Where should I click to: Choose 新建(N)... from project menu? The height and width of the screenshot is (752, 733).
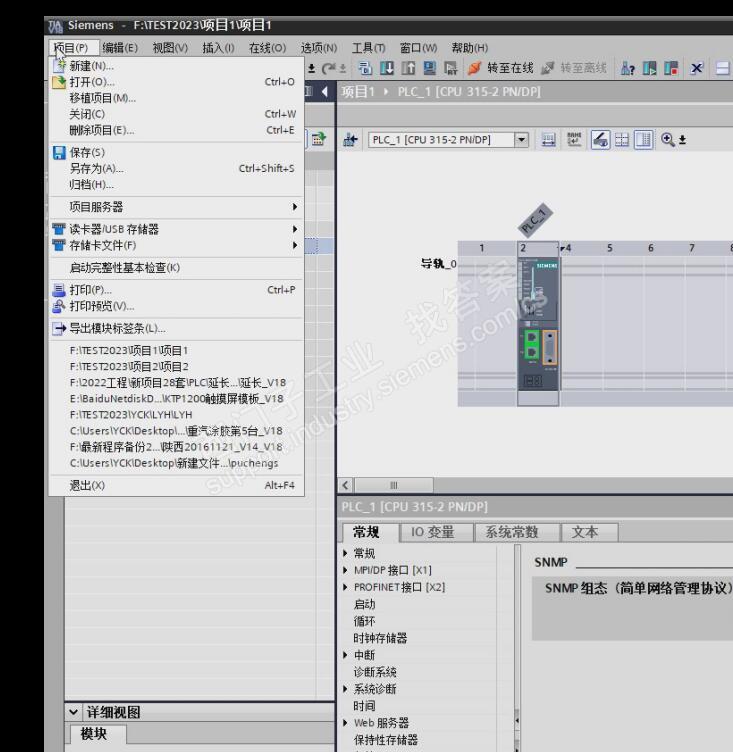(x=177, y=66)
